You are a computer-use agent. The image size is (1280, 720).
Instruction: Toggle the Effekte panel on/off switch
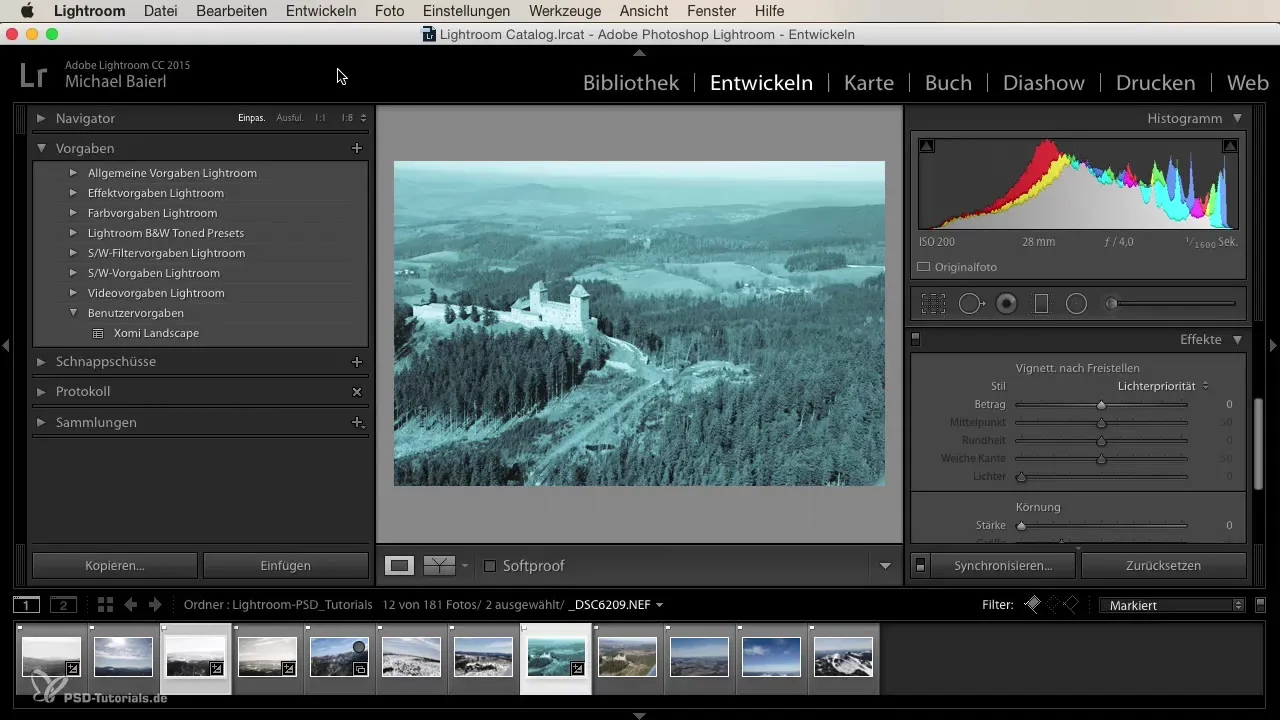coord(915,340)
